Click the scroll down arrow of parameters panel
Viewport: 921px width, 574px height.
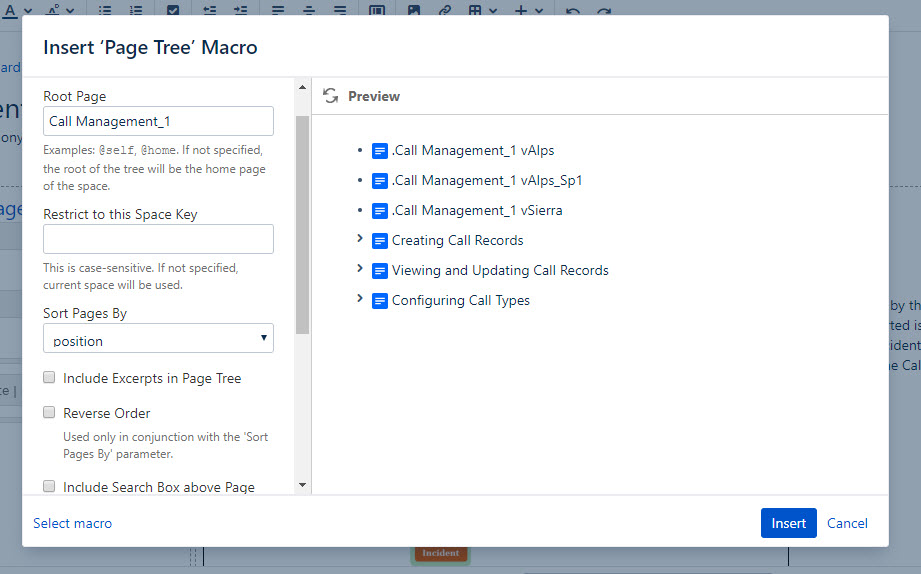pos(302,485)
